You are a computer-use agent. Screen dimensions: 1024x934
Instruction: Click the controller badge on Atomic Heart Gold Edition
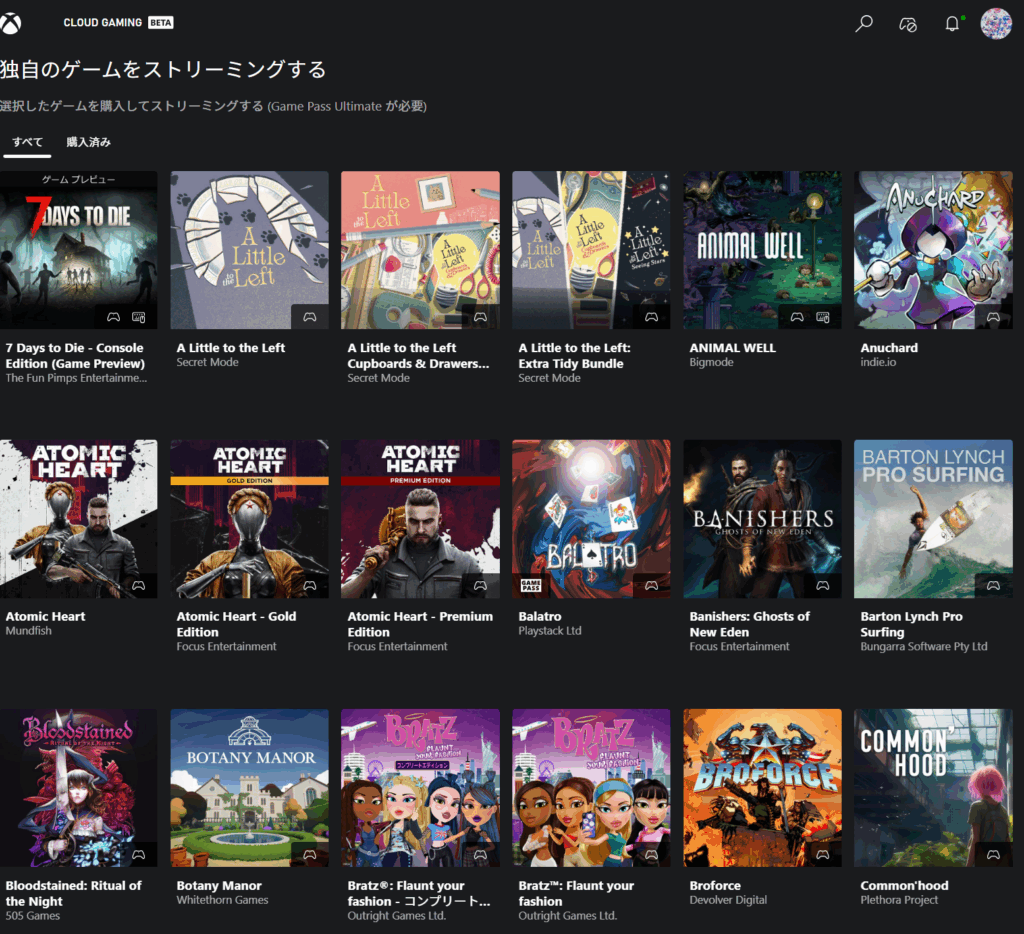pos(310,586)
